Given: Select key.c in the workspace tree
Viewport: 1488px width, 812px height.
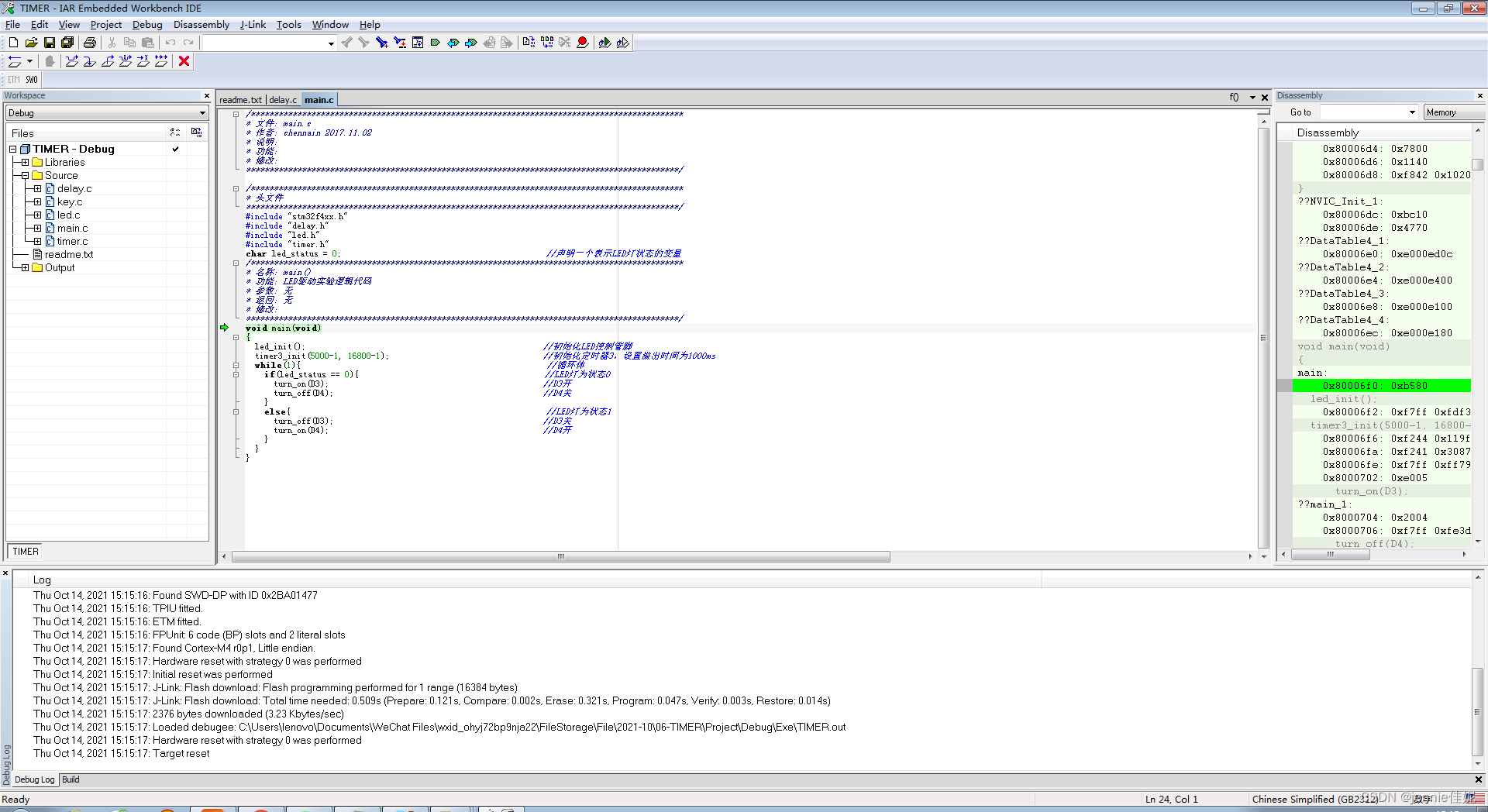Looking at the screenshot, I should point(70,202).
